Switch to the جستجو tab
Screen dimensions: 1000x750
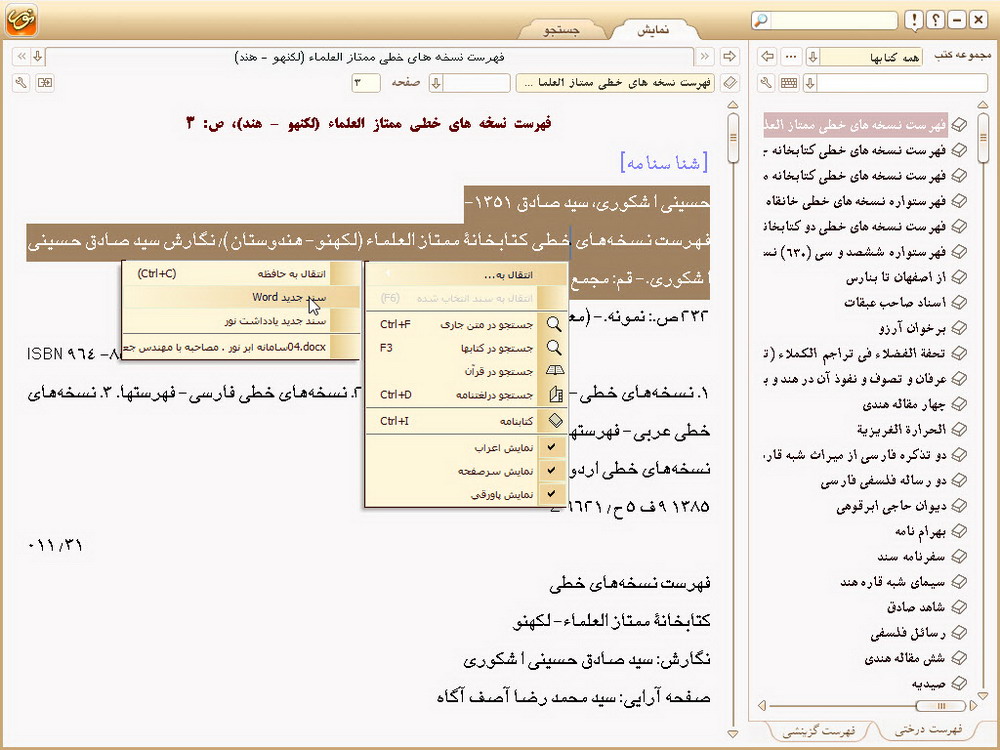(561, 30)
